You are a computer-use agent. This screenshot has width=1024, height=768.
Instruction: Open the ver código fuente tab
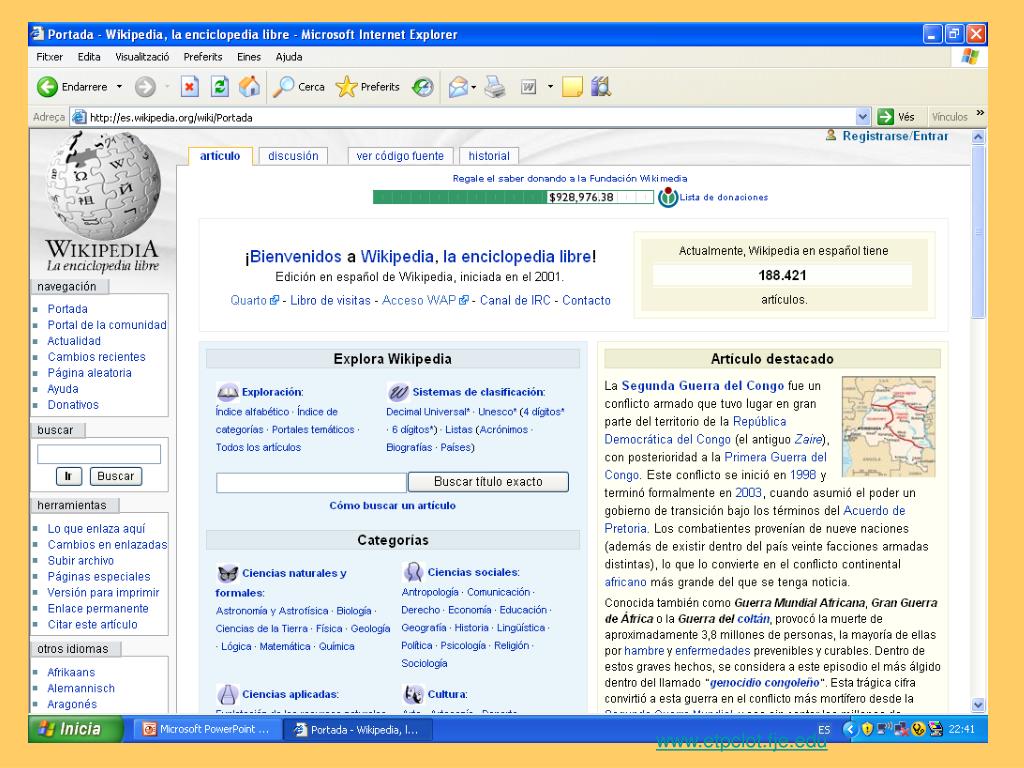pos(400,156)
